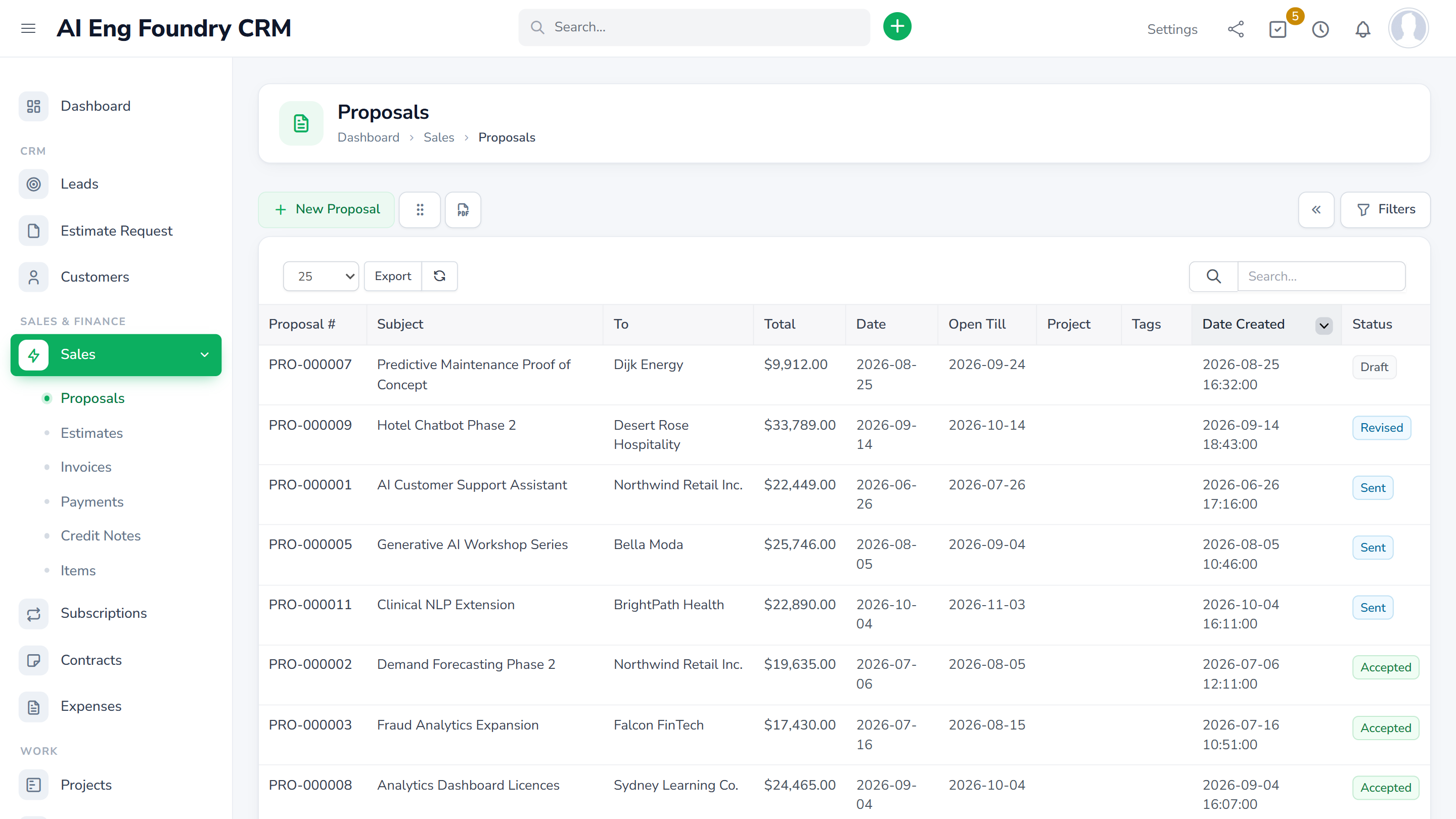Click the proposals table Search field
The image size is (1456, 819).
(1321, 276)
